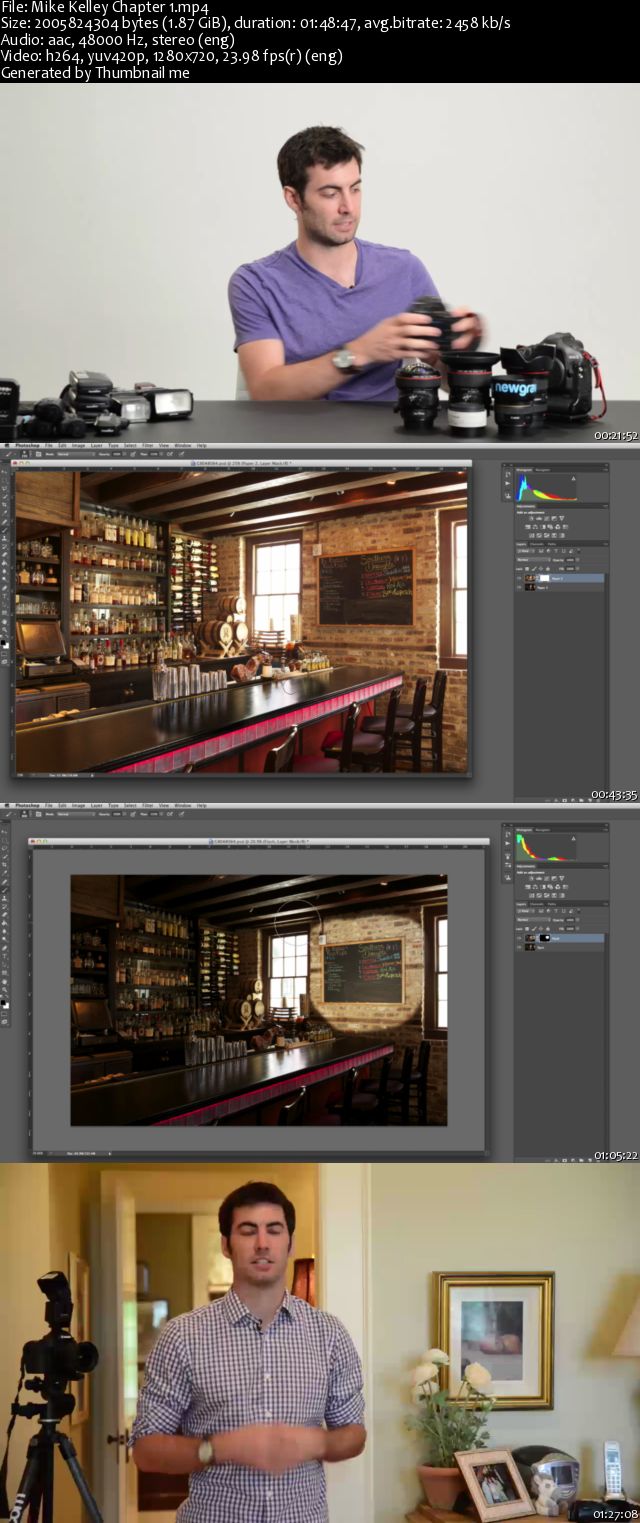Toggle bottom layer visibility in the 00:43:35 frame
The height and width of the screenshot is (1523, 640).
tap(518, 587)
